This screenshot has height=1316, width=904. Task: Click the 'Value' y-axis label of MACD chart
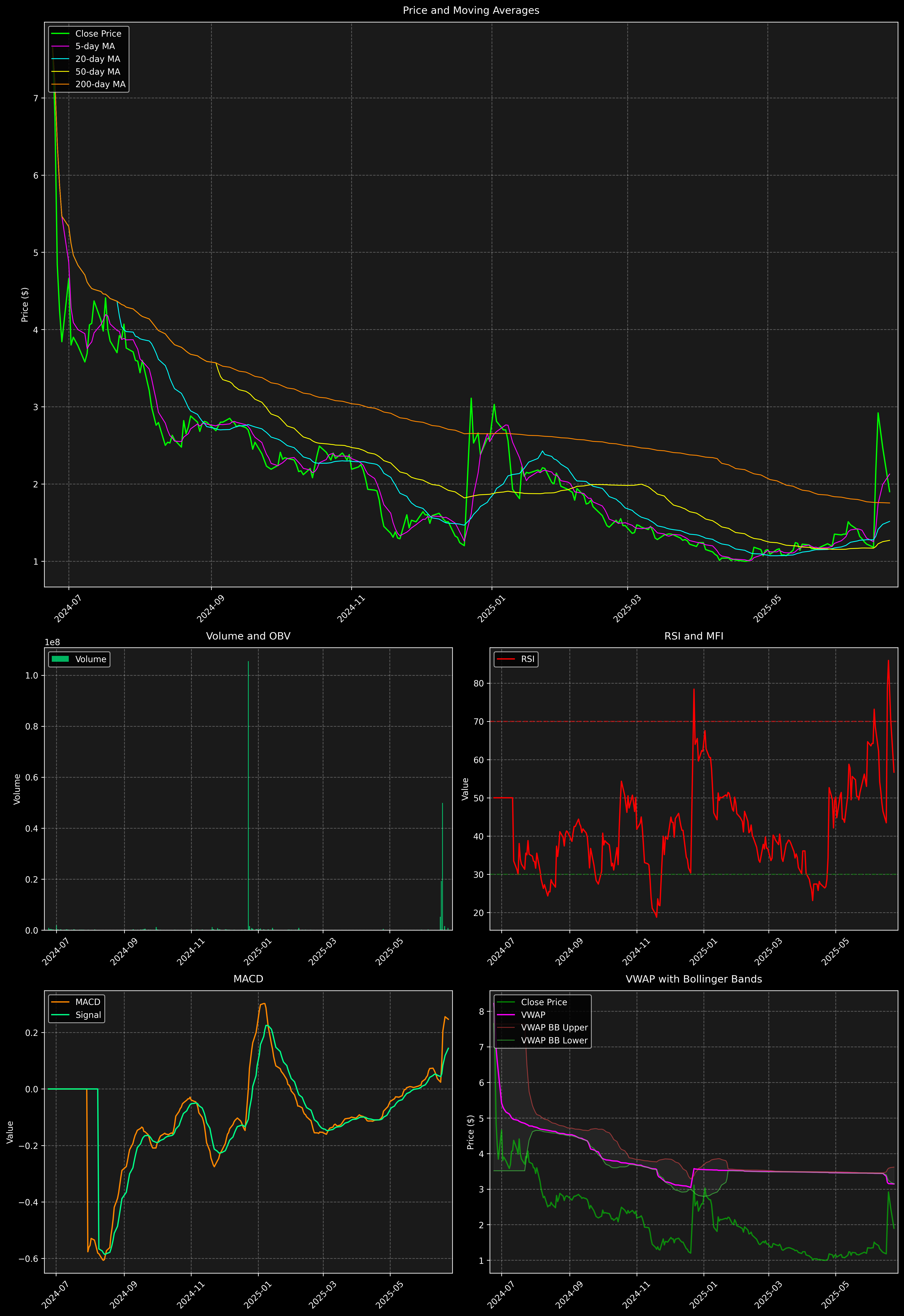(x=10, y=1132)
